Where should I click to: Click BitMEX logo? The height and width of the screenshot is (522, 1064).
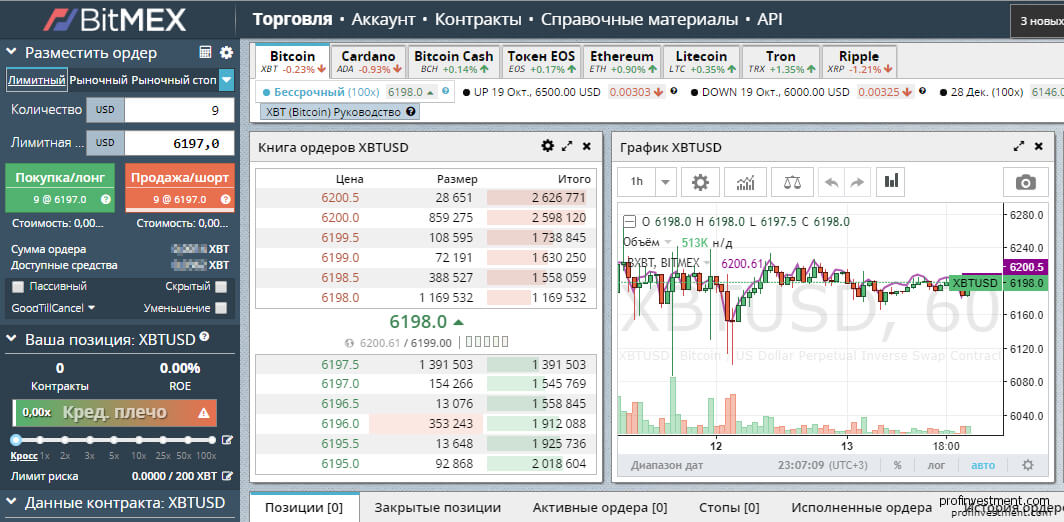pos(115,20)
